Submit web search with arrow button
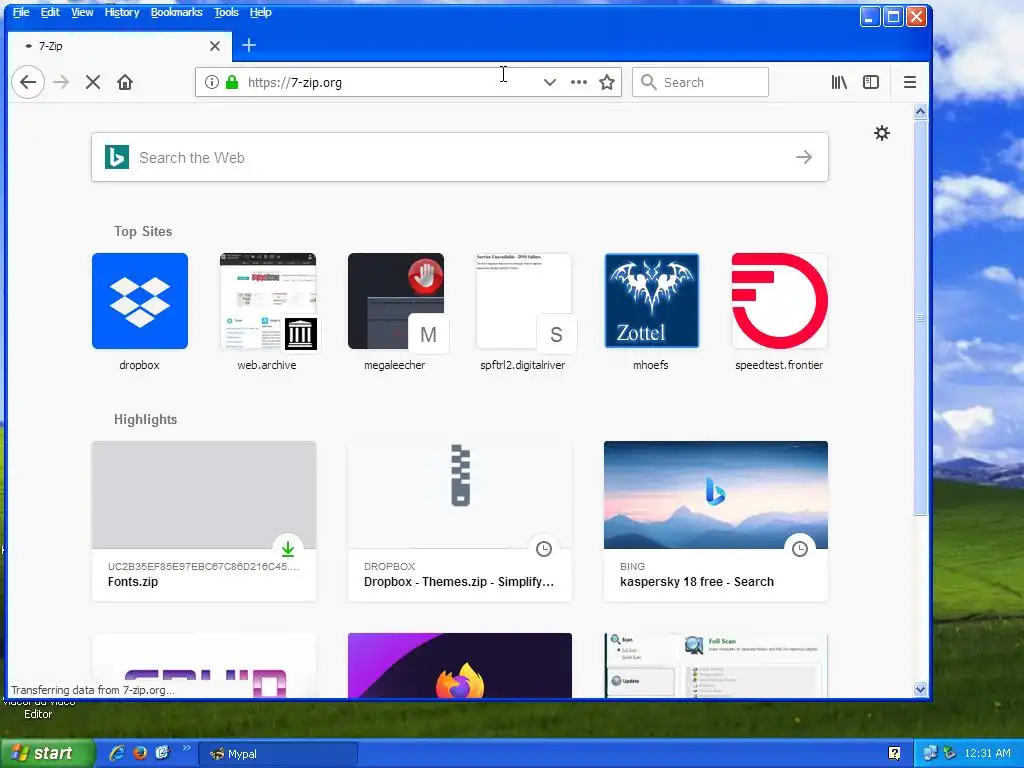 [804, 157]
